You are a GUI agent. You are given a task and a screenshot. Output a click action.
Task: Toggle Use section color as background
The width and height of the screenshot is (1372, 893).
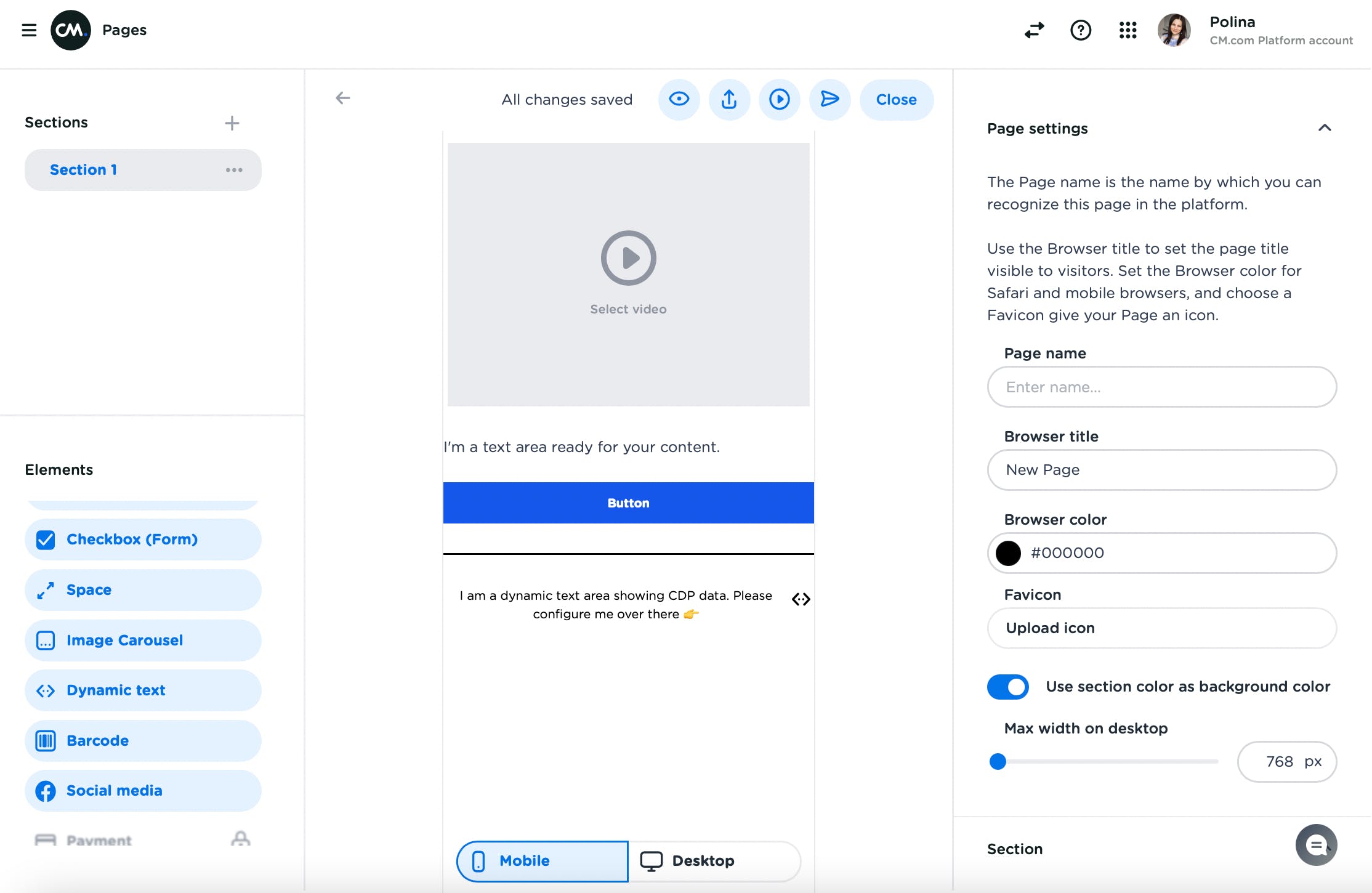[x=1008, y=687]
